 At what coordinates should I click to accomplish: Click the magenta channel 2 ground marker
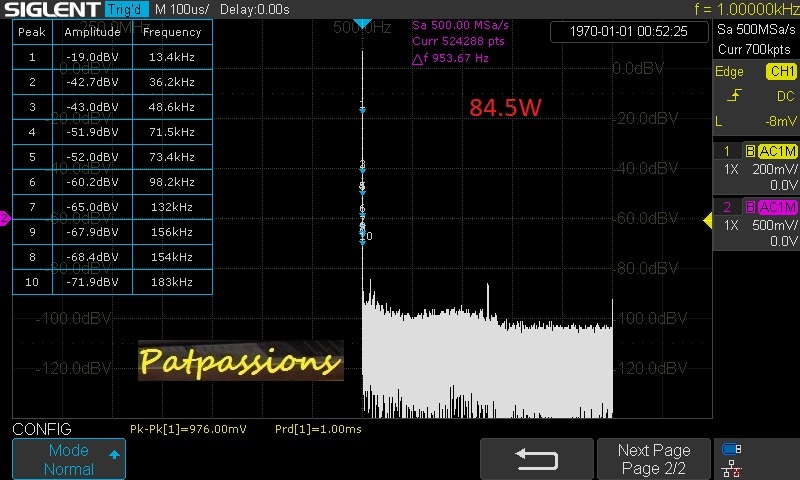click(x=4, y=218)
